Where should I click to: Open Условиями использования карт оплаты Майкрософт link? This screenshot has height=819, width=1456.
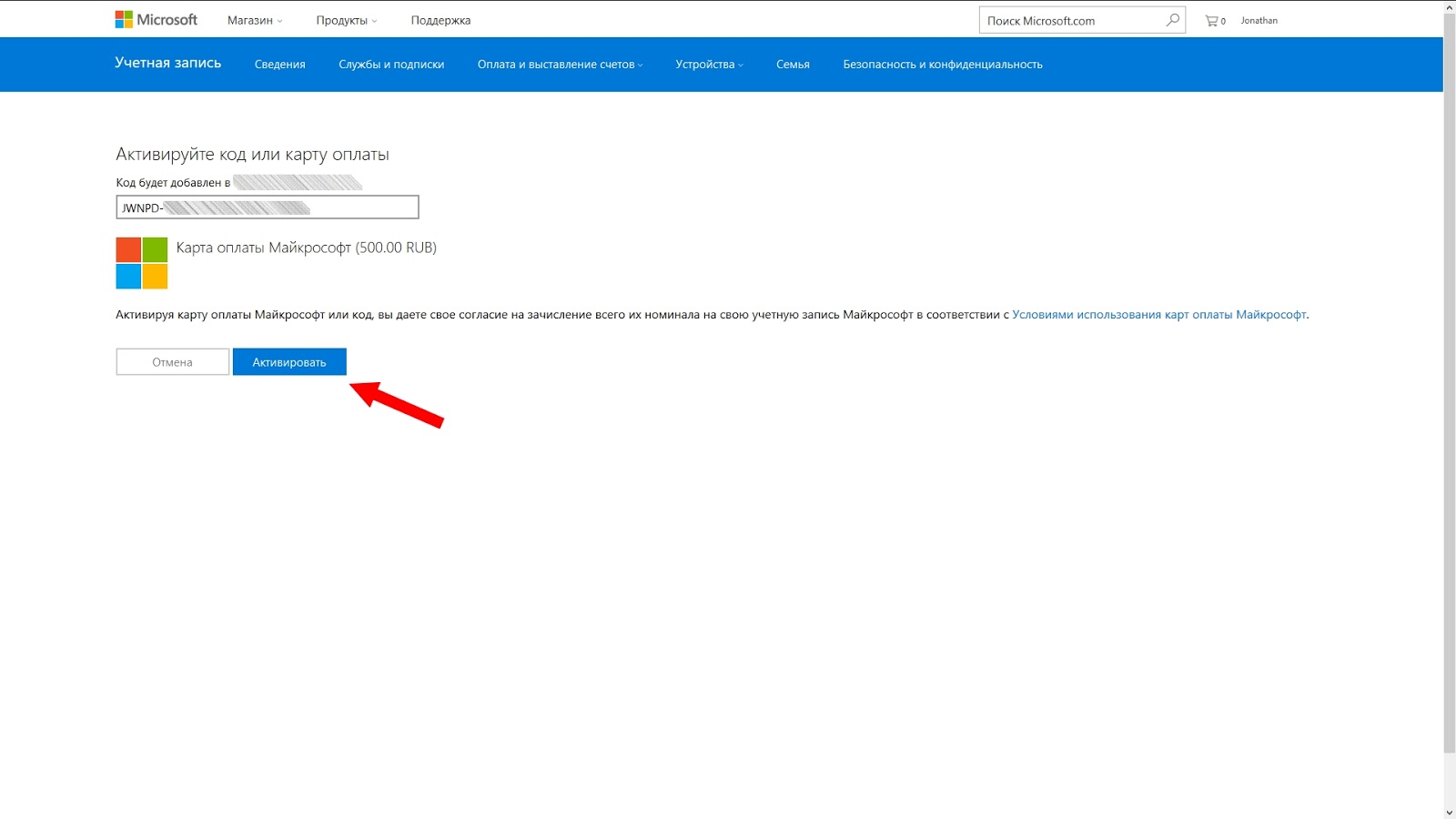point(1159,315)
